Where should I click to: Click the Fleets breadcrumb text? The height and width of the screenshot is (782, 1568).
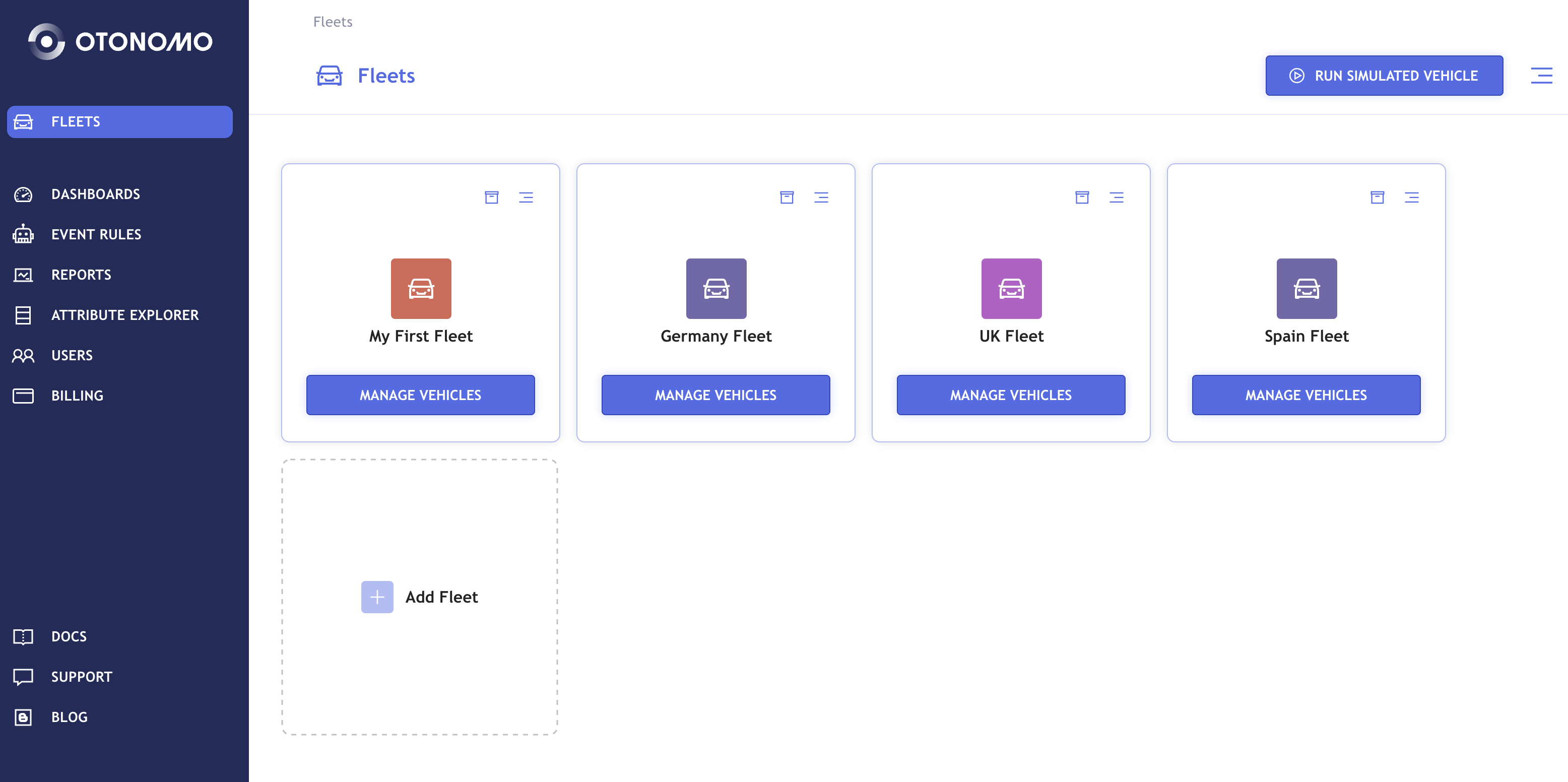pyautogui.click(x=333, y=22)
